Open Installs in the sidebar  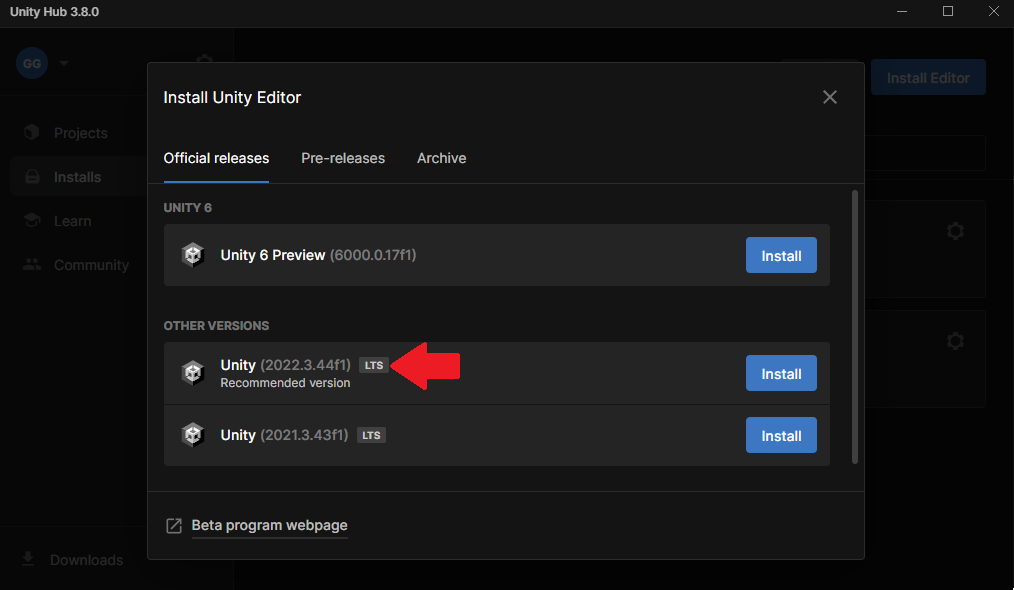78,177
